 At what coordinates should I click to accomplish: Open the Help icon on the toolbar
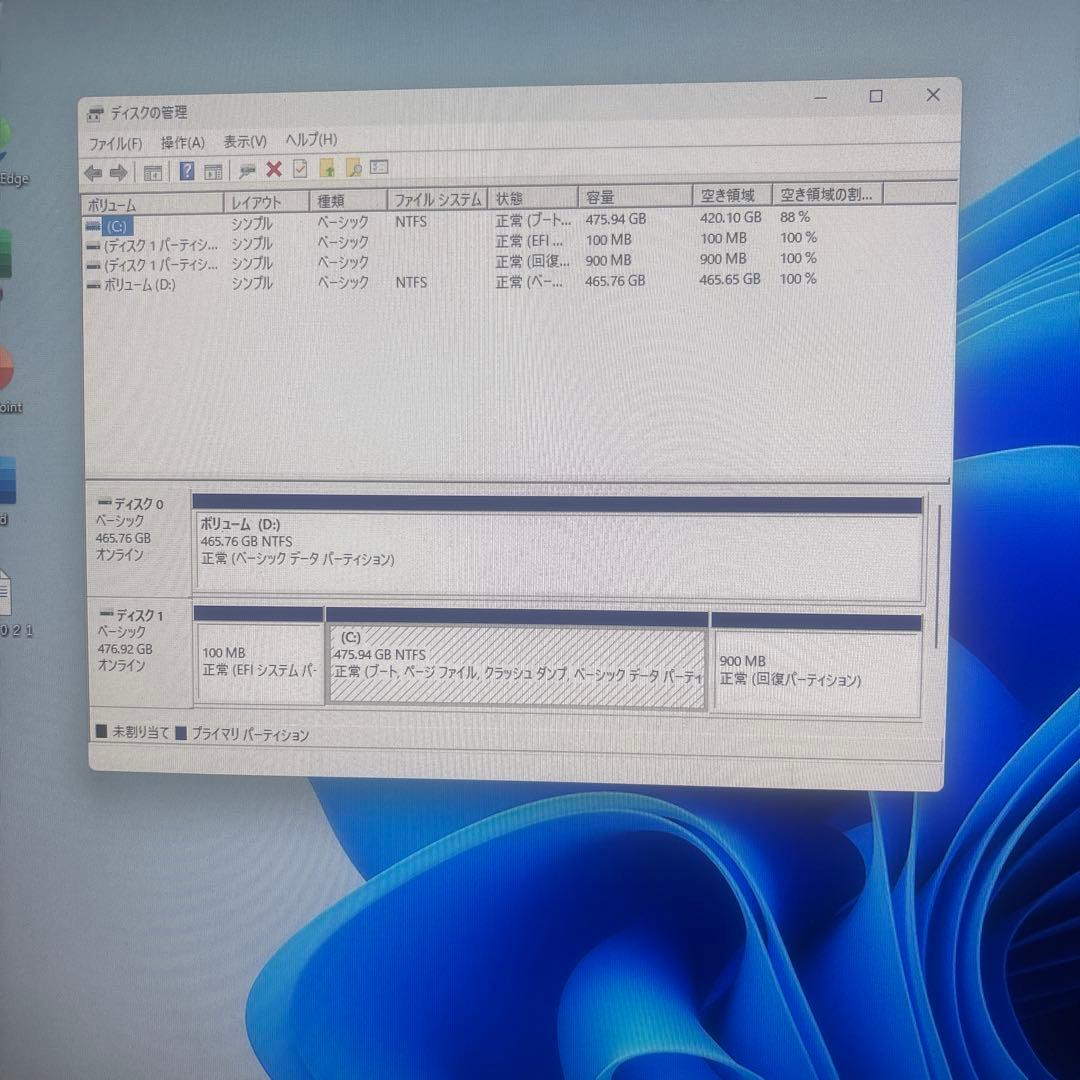tap(186, 170)
